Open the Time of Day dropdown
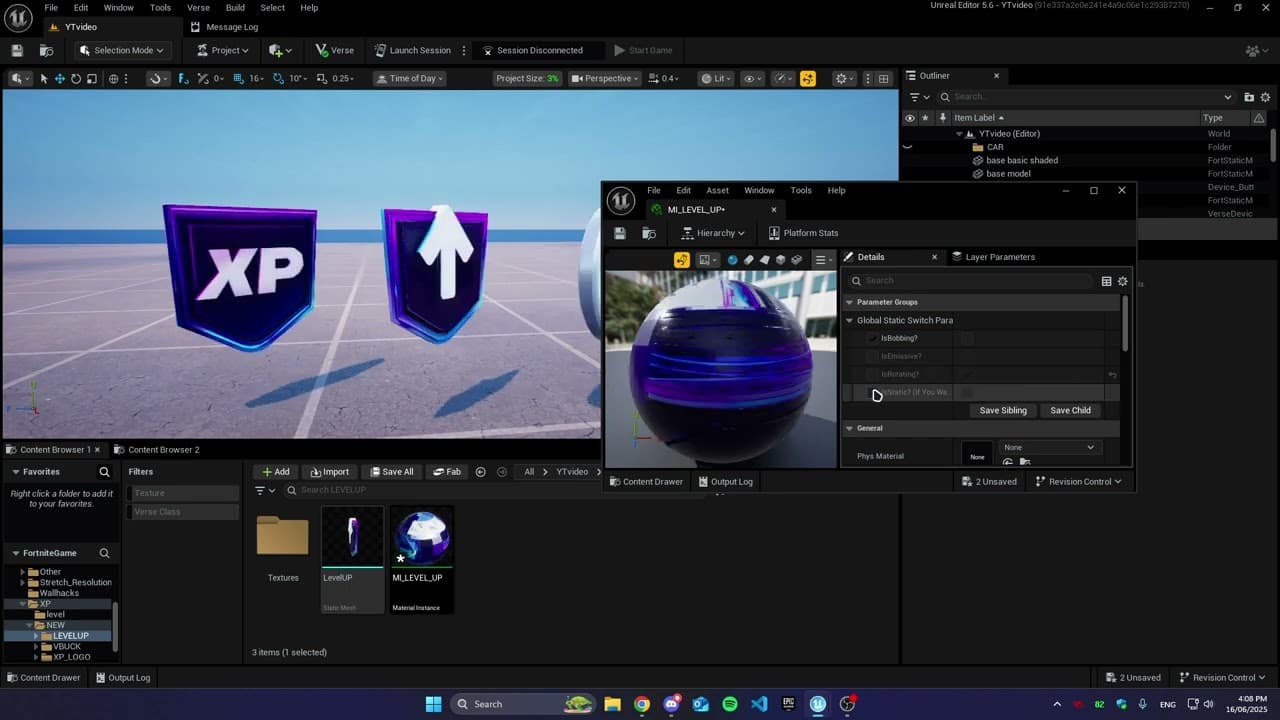 [x=410, y=78]
